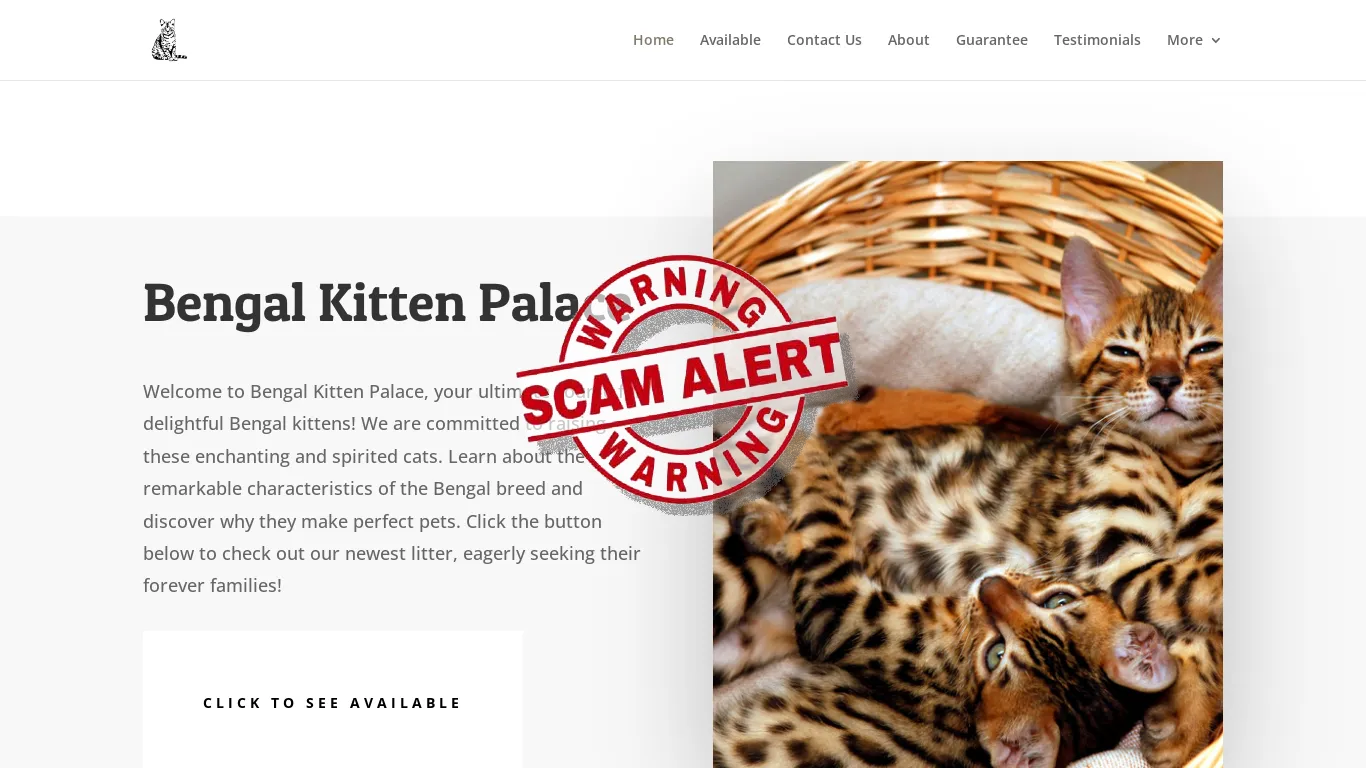Go to the Available page

pyautogui.click(x=730, y=40)
